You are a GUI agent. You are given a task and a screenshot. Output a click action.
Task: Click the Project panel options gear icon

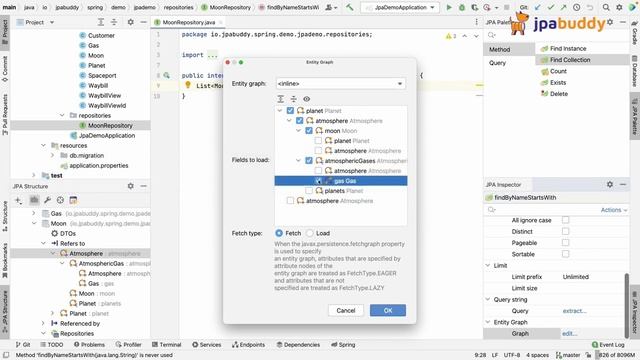(x=131, y=22)
